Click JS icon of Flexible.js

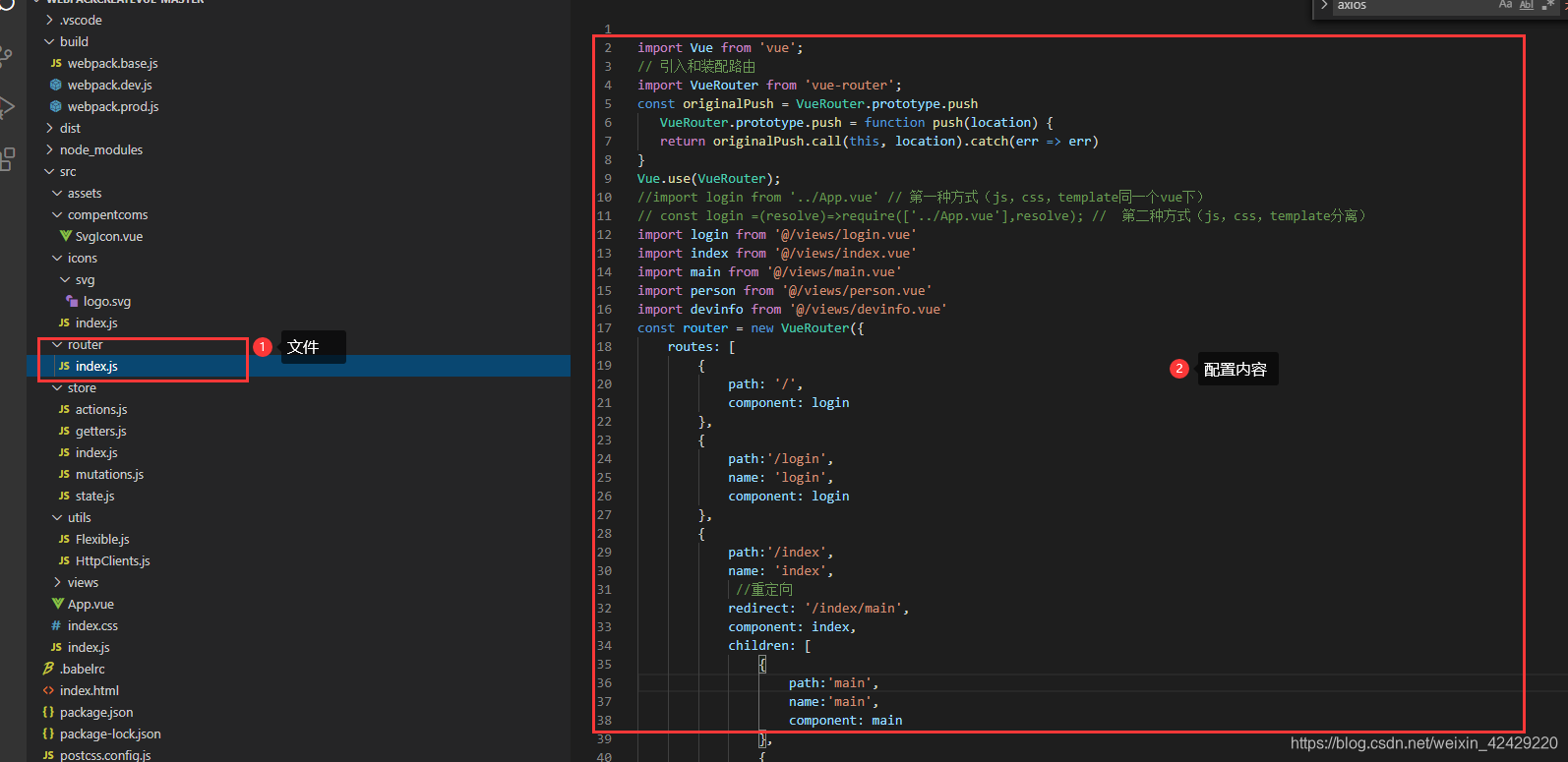click(64, 539)
